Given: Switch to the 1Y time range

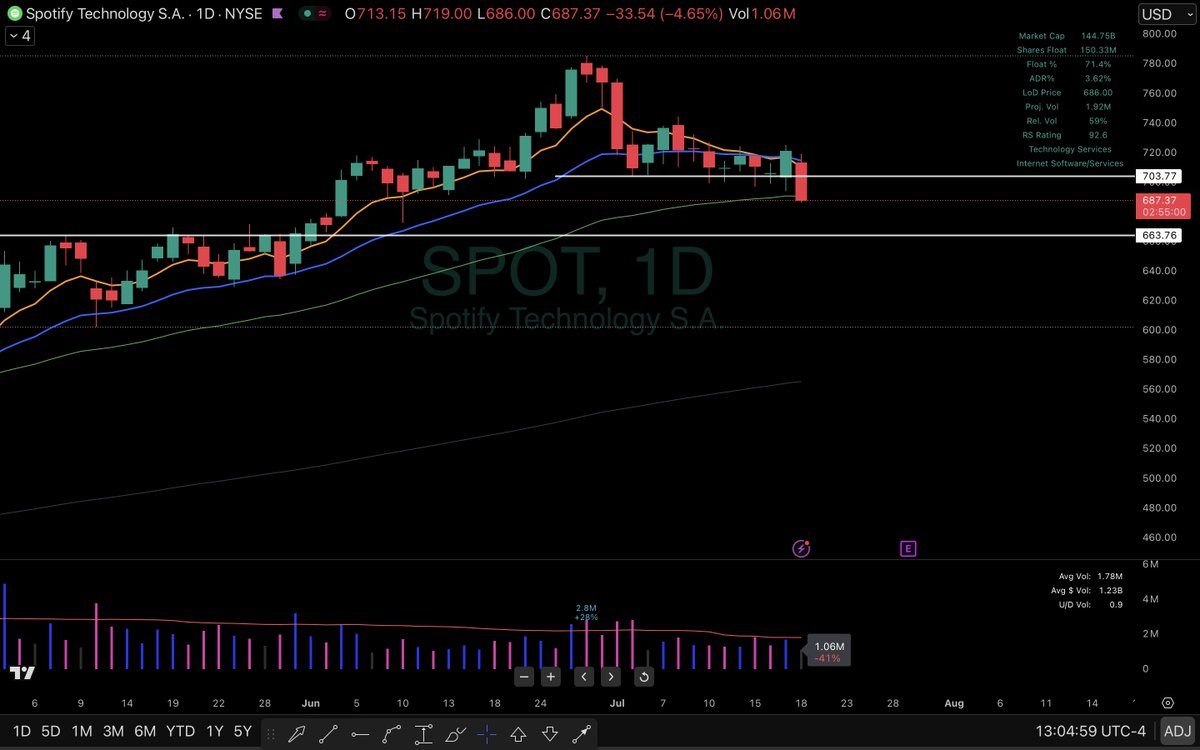Looking at the screenshot, I should [x=214, y=733].
